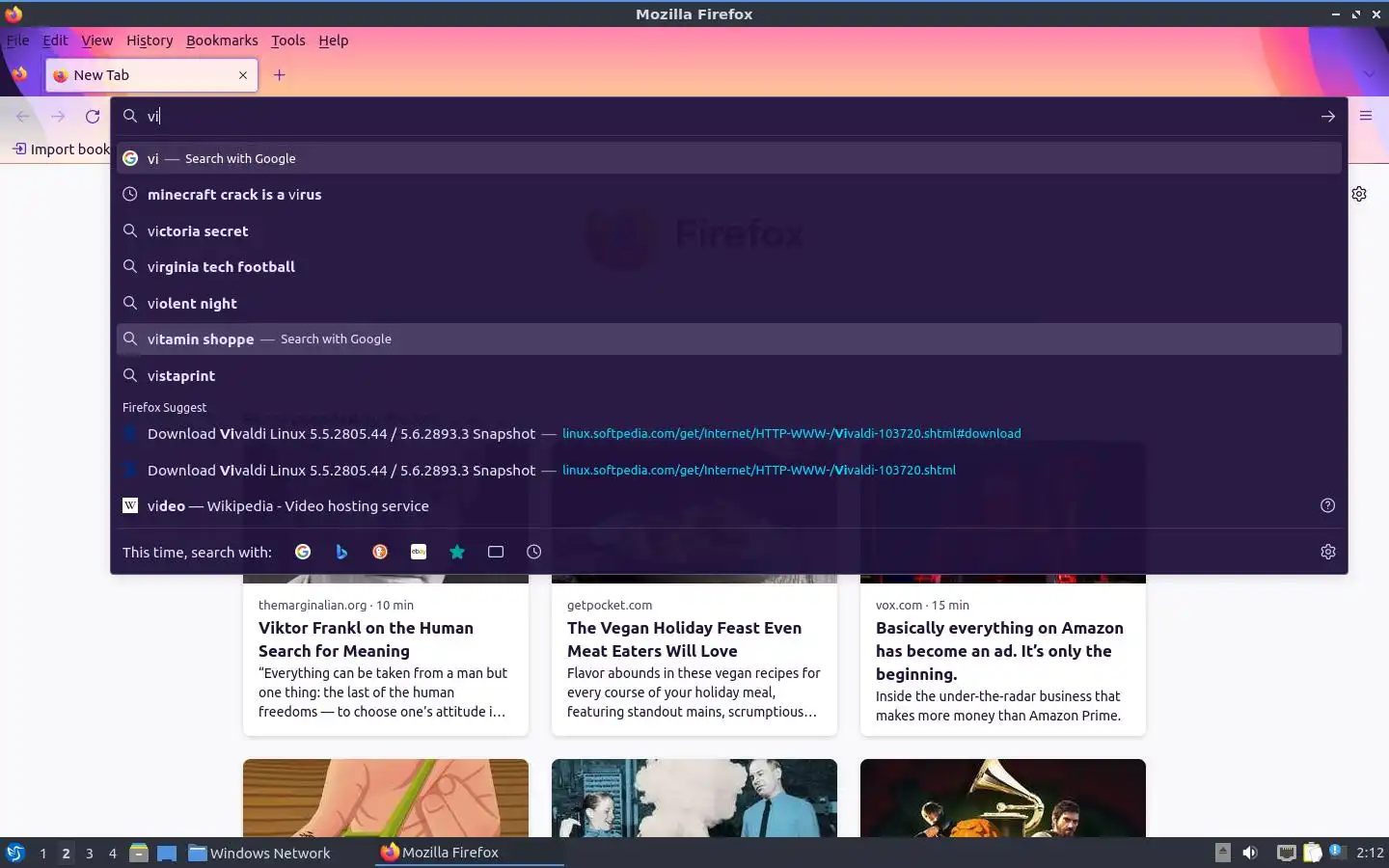Expand the list all tabs chevron
This screenshot has width=1389, height=868.
(x=1369, y=74)
